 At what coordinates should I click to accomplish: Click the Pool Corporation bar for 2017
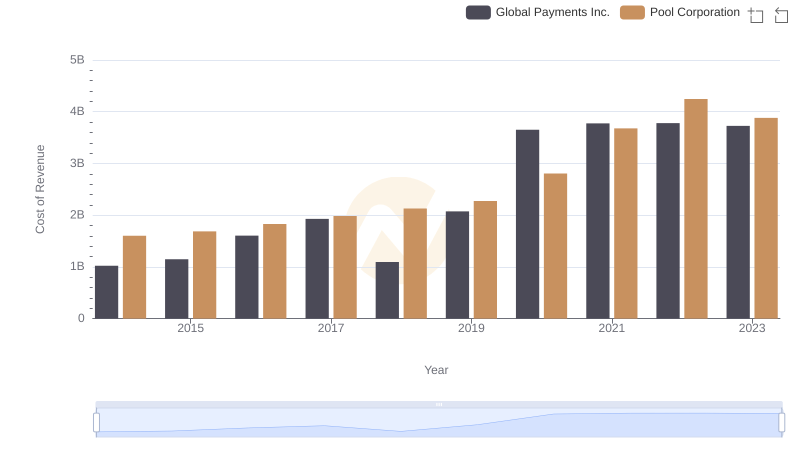(345, 267)
